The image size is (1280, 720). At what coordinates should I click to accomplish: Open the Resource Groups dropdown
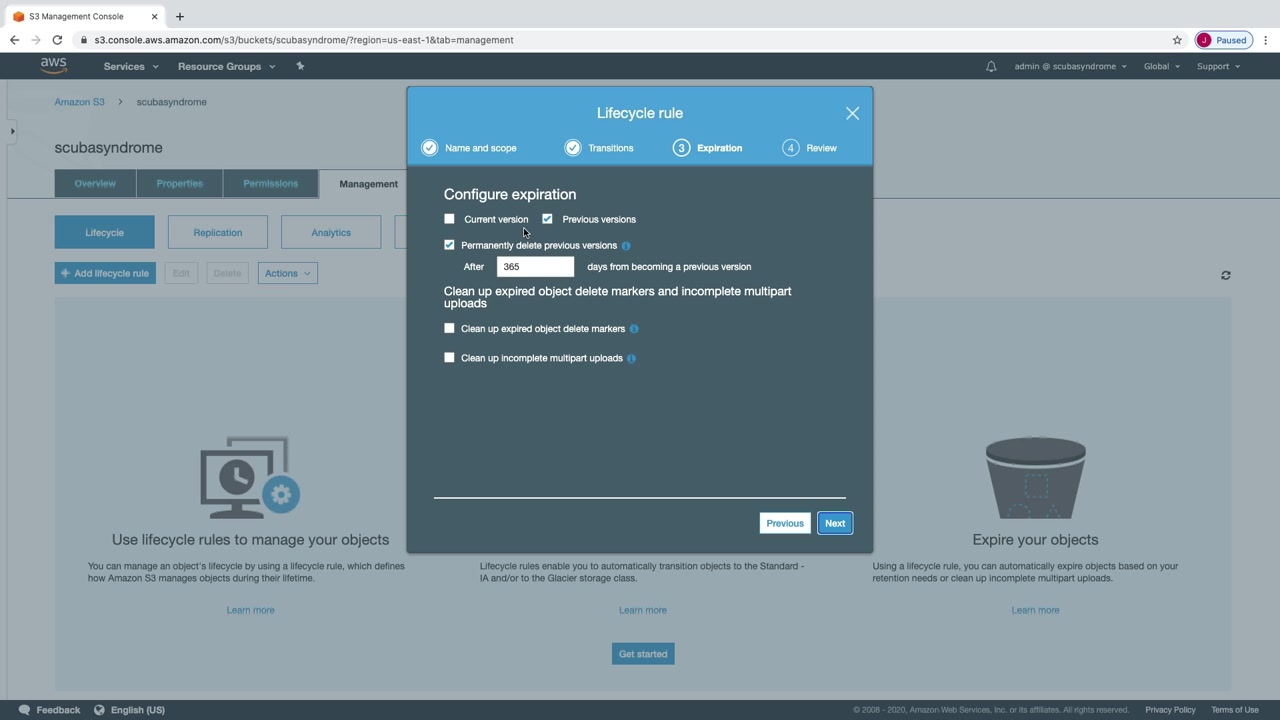[226, 66]
